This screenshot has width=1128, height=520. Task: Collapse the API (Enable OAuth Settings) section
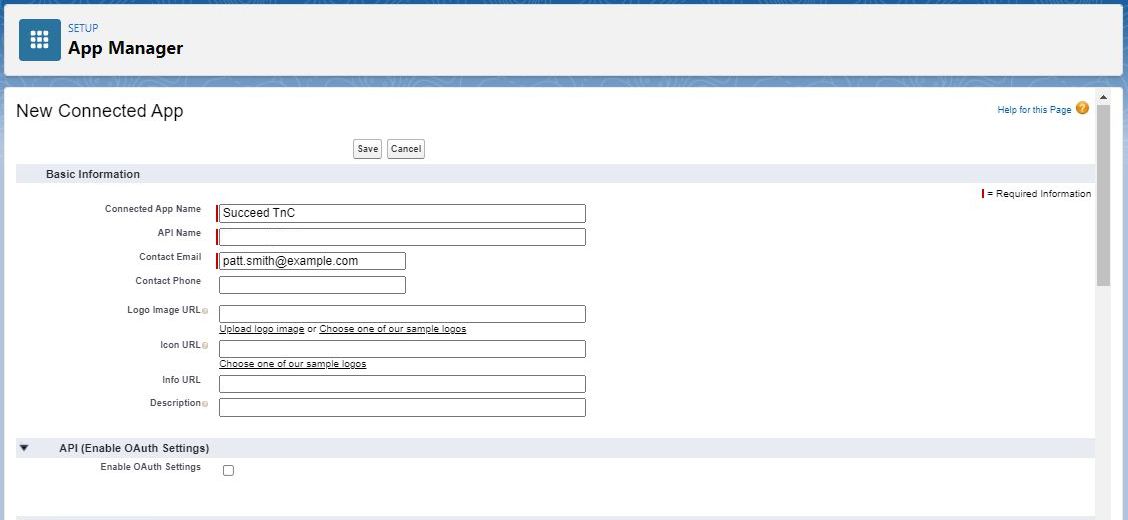pos(24,448)
